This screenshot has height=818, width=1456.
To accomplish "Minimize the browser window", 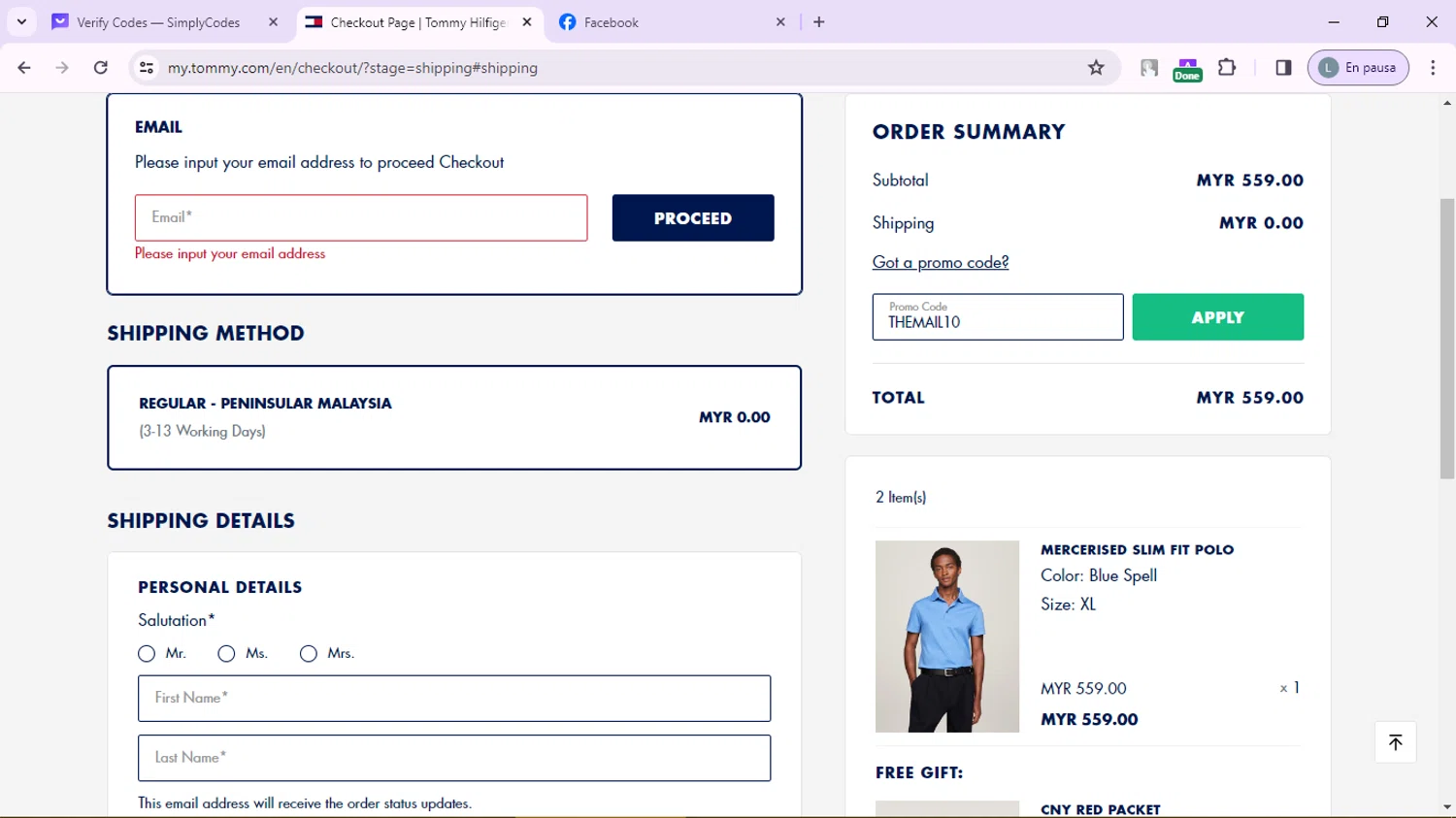I will (1334, 21).
